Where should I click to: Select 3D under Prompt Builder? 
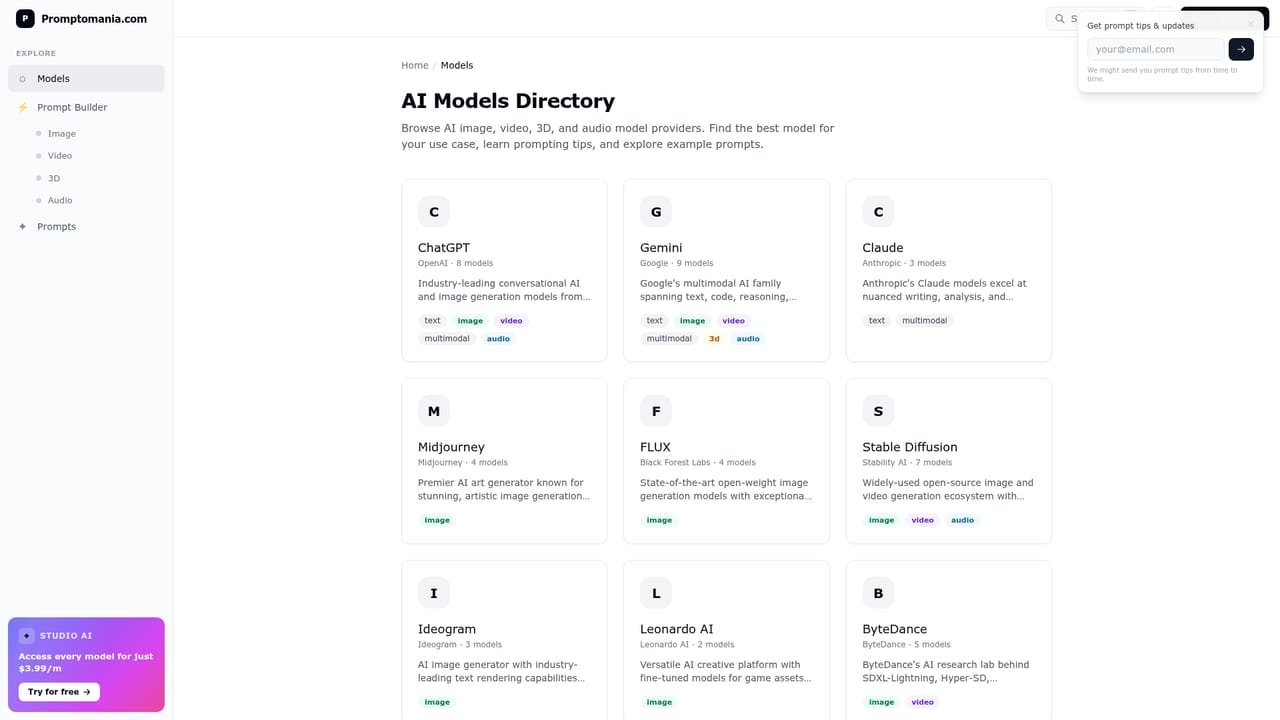[54, 178]
